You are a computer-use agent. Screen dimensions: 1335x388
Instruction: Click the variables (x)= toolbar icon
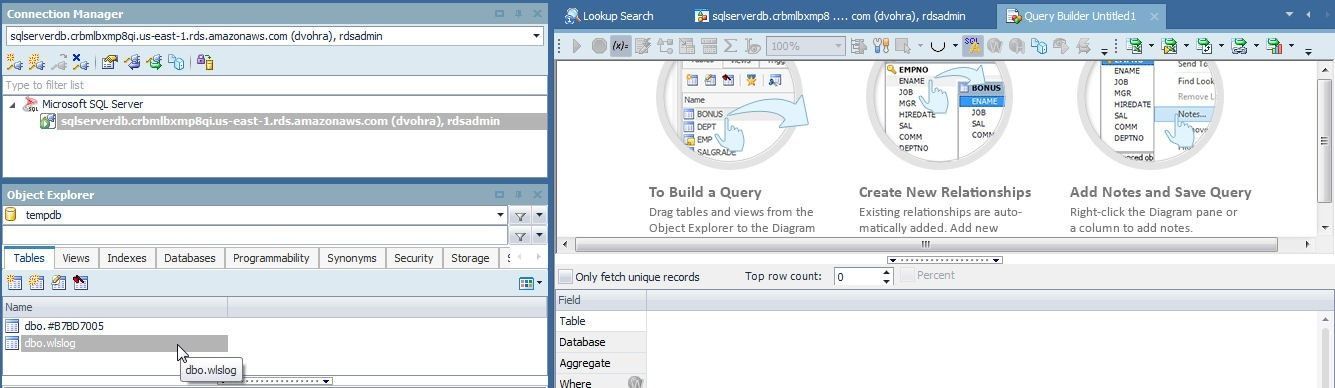(x=620, y=46)
